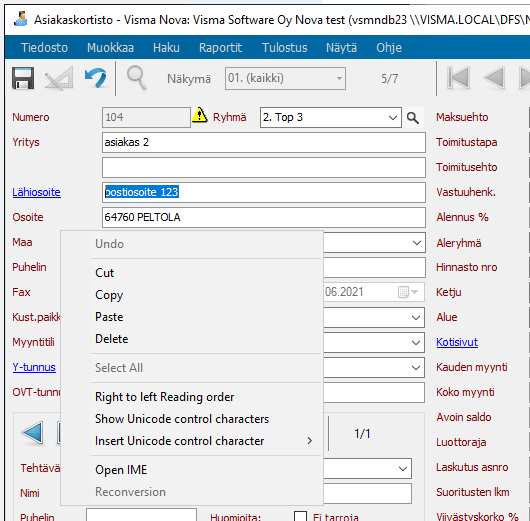Expand the Maa dropdown arrow
Image resolution: width=530 pixels, height=521 pixels.
417,243
